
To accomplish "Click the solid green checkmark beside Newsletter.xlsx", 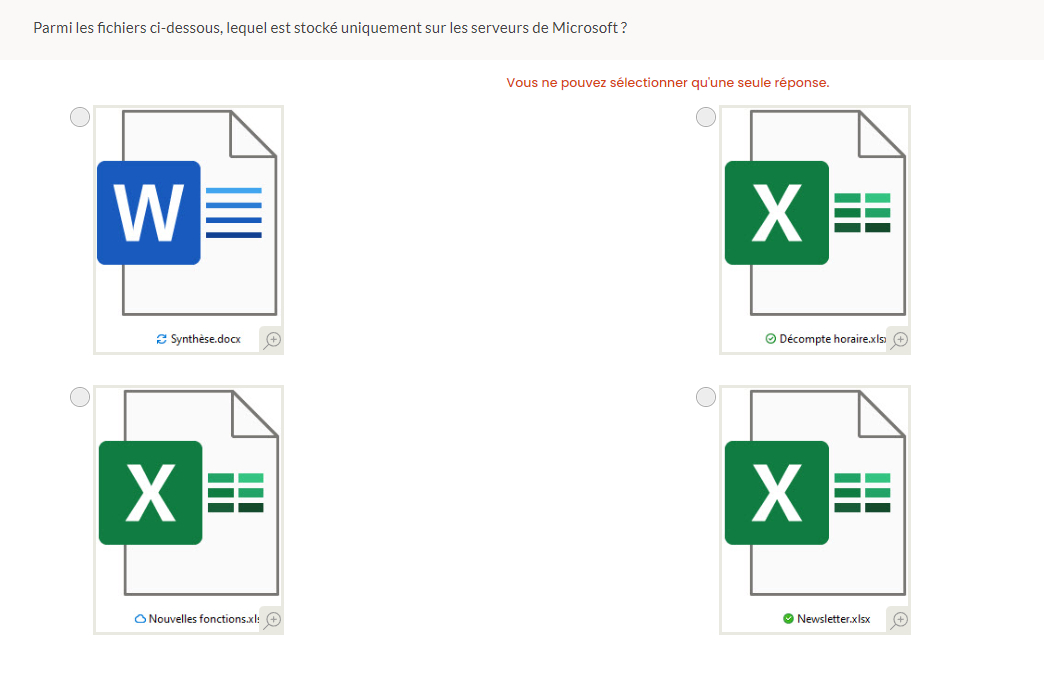I will click(788, 619).
